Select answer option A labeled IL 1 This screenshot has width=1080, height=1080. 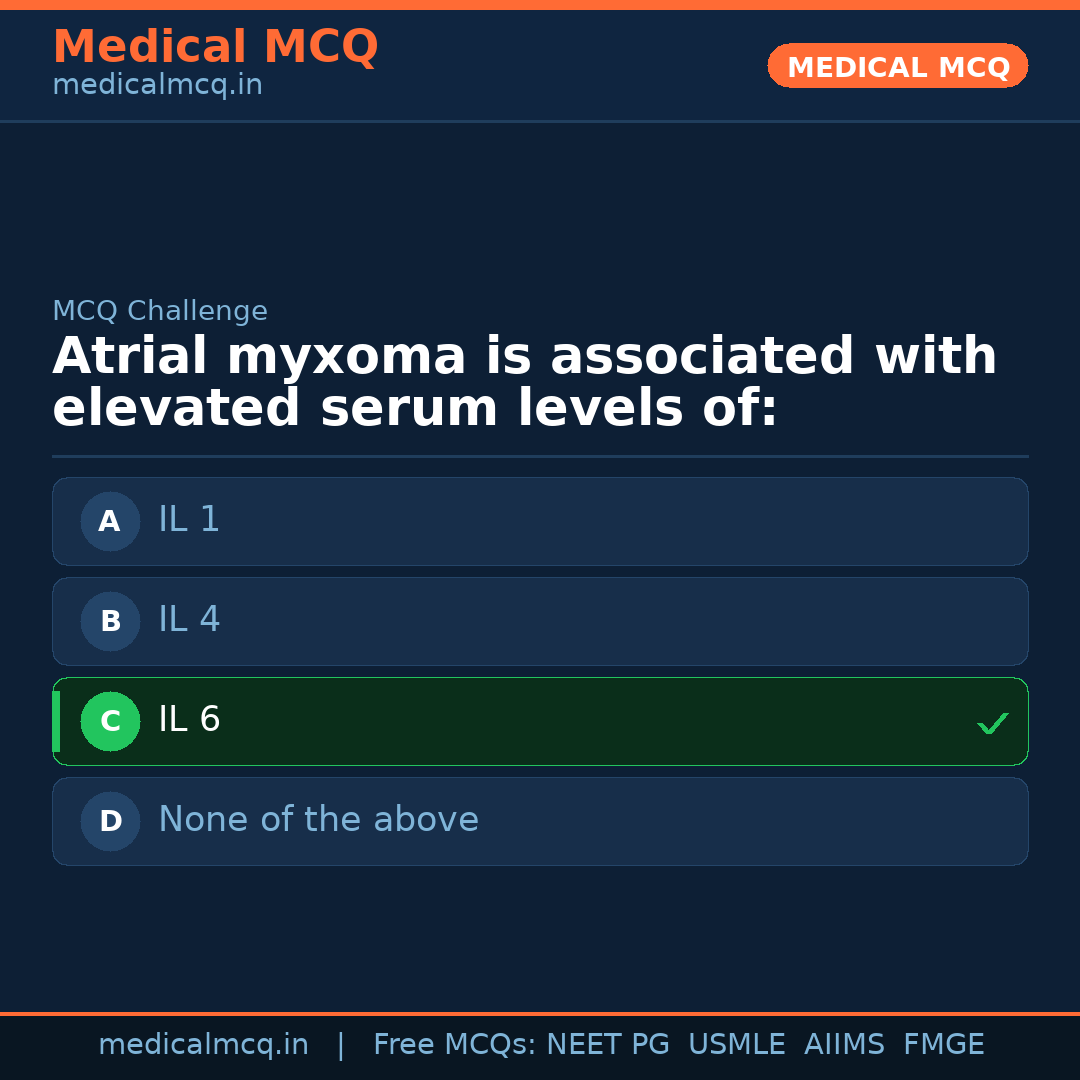click(540, 521)
